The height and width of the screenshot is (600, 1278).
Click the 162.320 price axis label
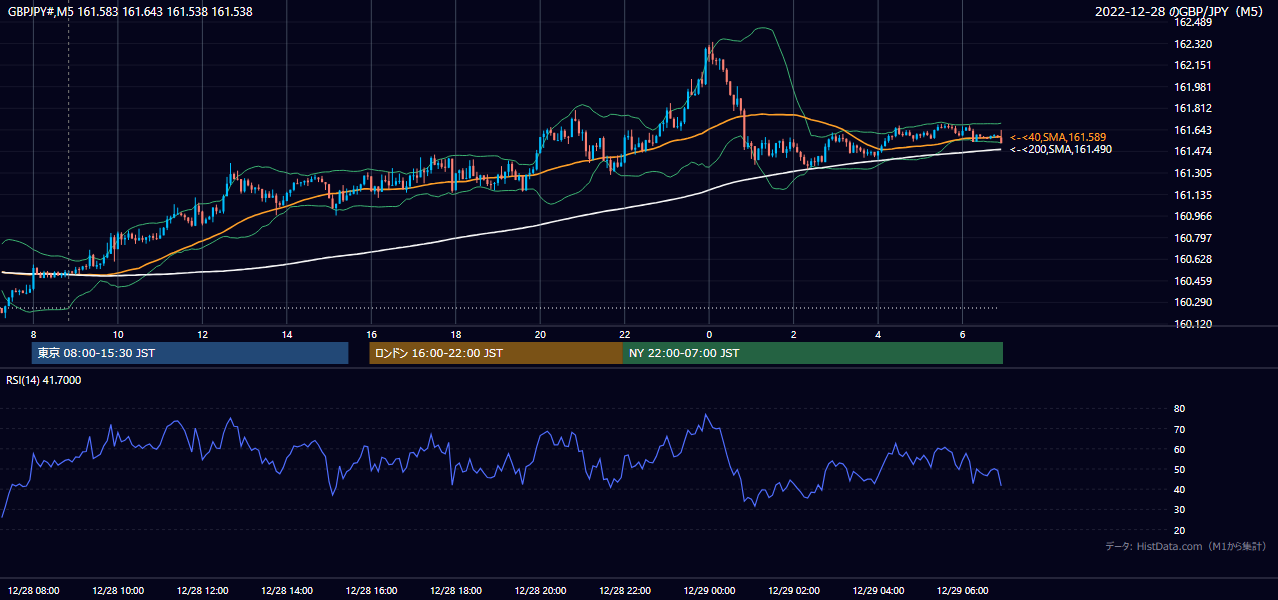[x=1193, y=44]
